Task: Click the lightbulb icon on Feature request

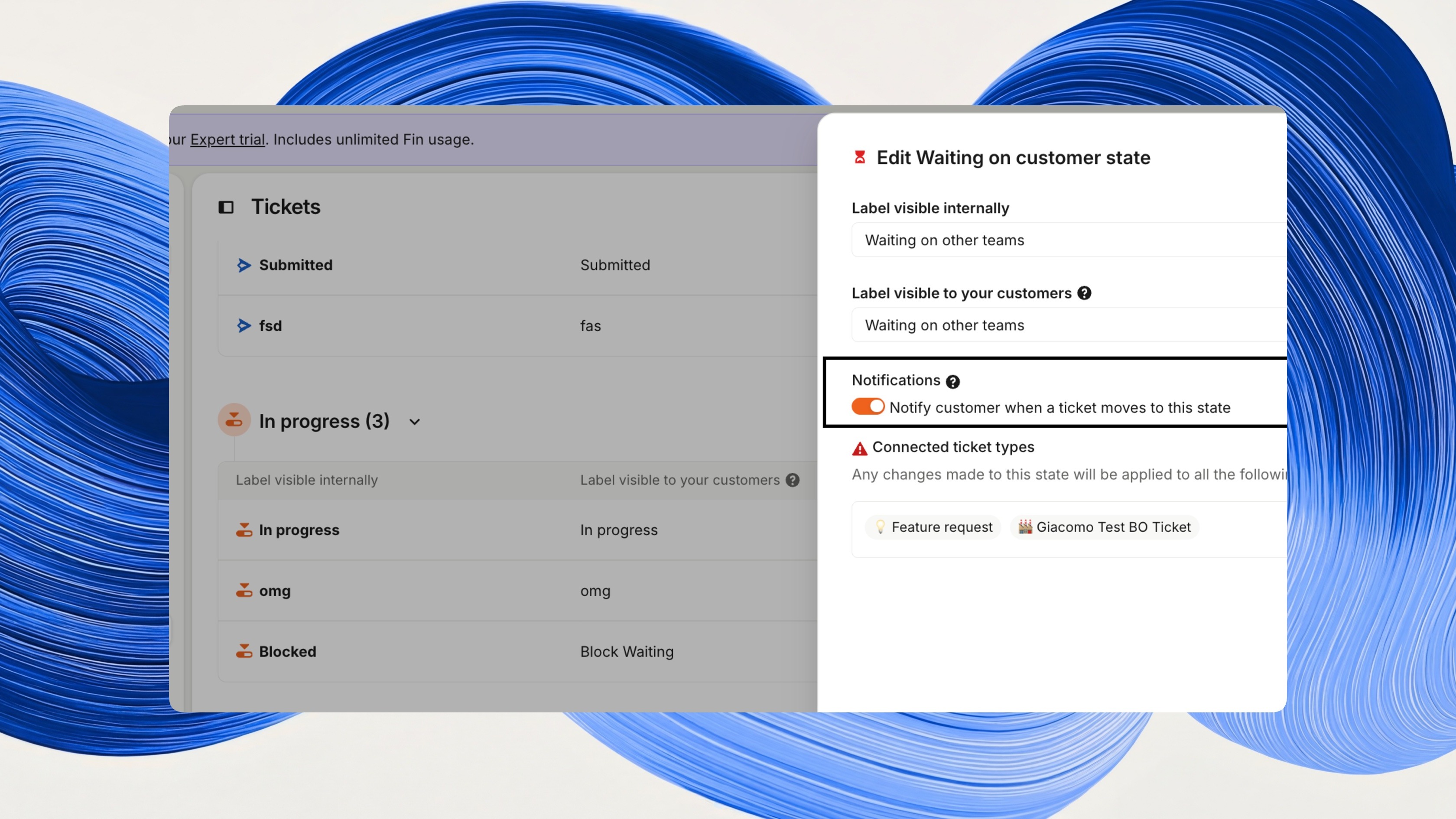Action: click(880, 527)
